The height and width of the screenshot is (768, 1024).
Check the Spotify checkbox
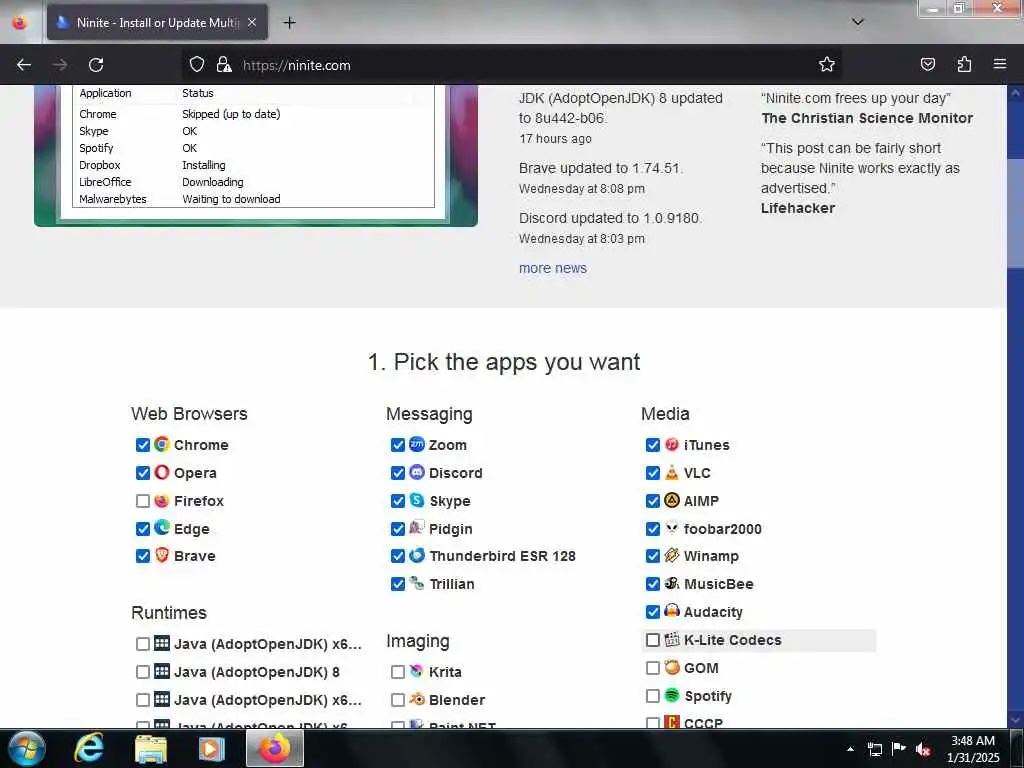point(652,696)
